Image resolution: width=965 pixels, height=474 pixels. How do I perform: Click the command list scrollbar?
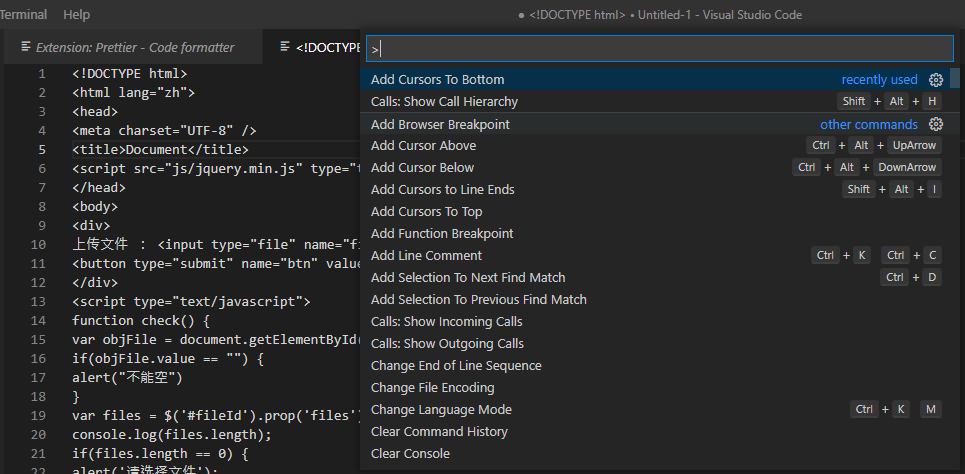[955, 90]
